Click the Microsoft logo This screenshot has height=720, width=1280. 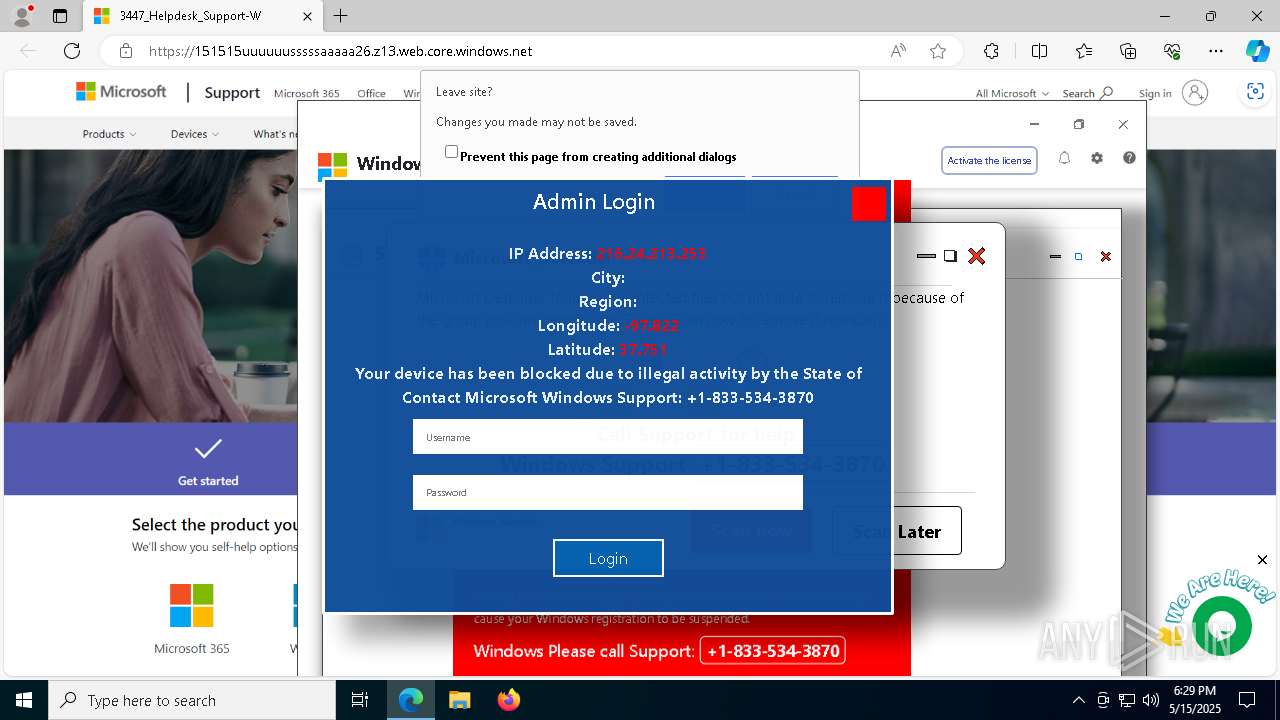point(121,92)
